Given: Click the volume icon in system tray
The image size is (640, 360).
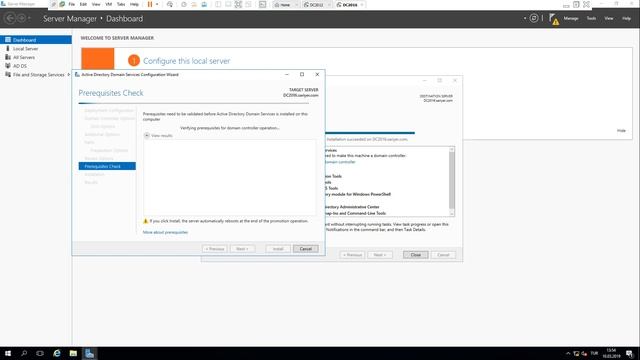Looking at the screenshot, I should (x=584, y=353).
